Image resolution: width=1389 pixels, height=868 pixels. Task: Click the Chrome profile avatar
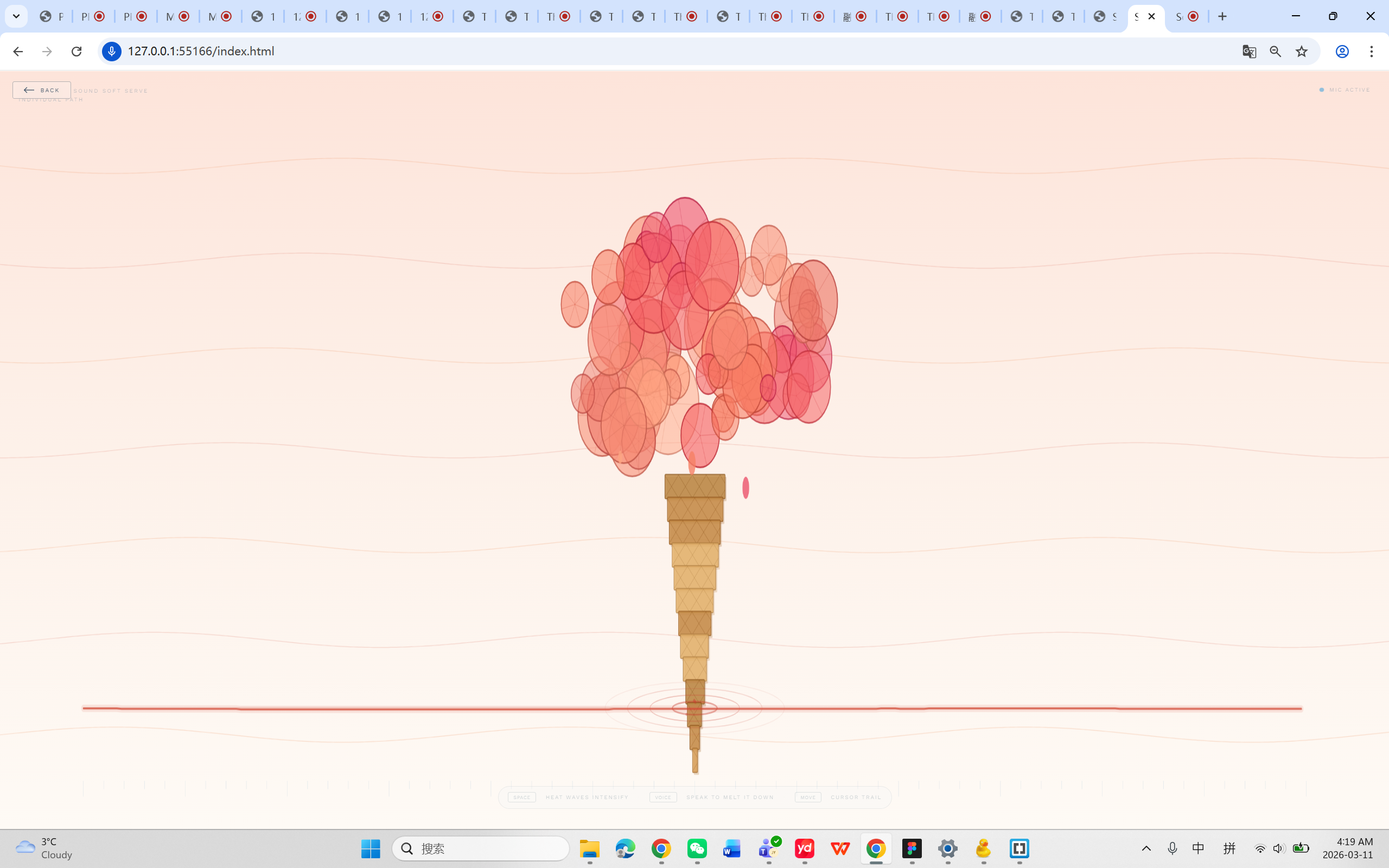(1341, 51)
